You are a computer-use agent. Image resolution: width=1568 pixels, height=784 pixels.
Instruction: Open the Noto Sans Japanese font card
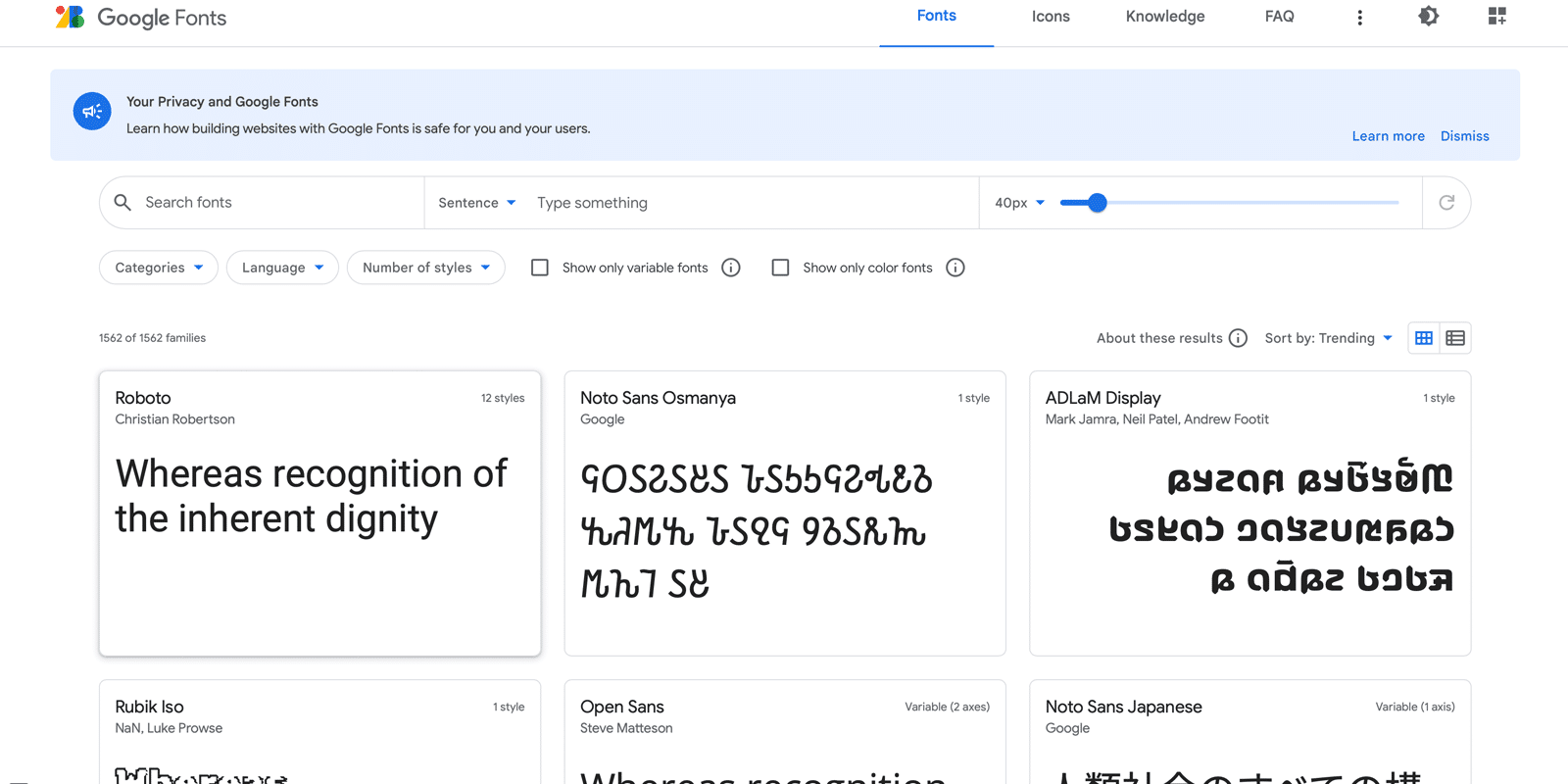click(x=1249, y=732)
